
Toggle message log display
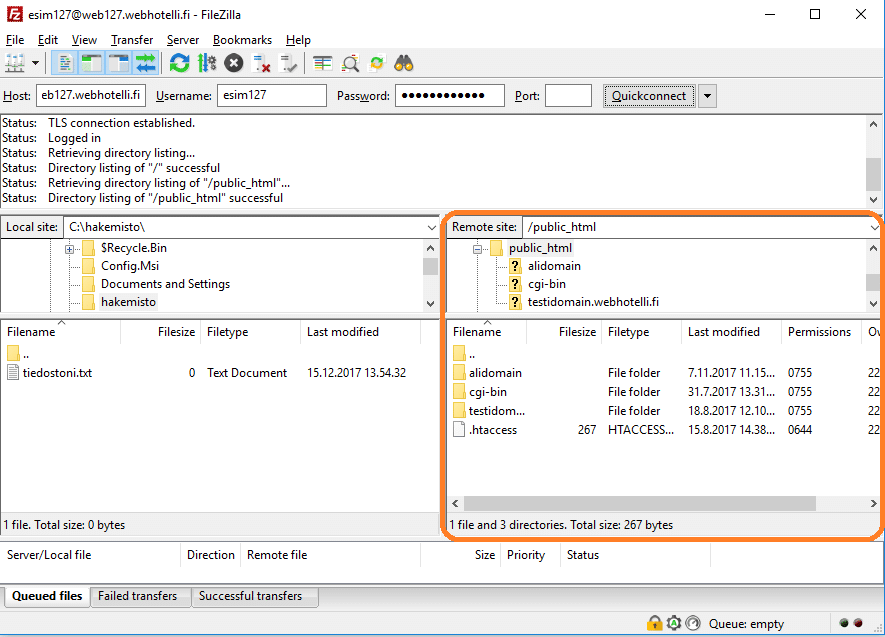point(65,63)
